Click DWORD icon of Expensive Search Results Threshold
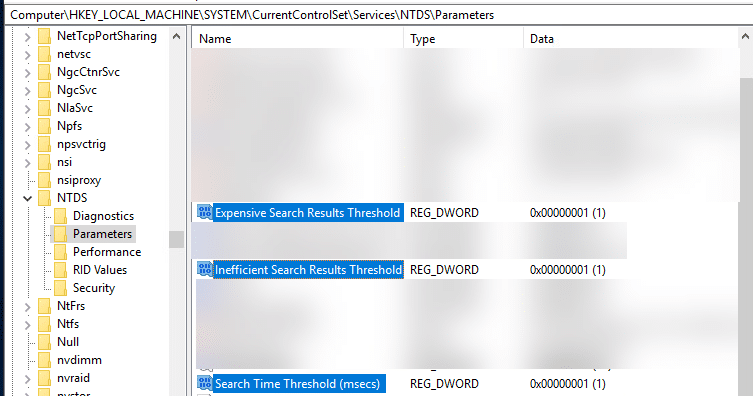The image size is (753, 396). (205, 212)
